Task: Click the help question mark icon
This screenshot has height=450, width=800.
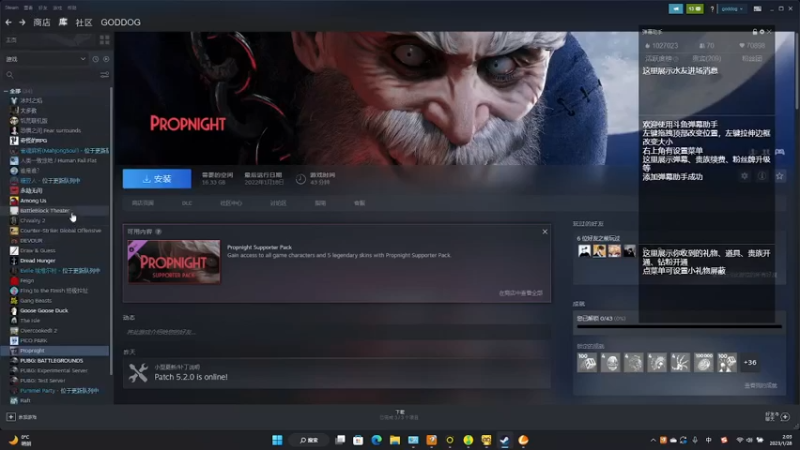Action: (712, 9)
